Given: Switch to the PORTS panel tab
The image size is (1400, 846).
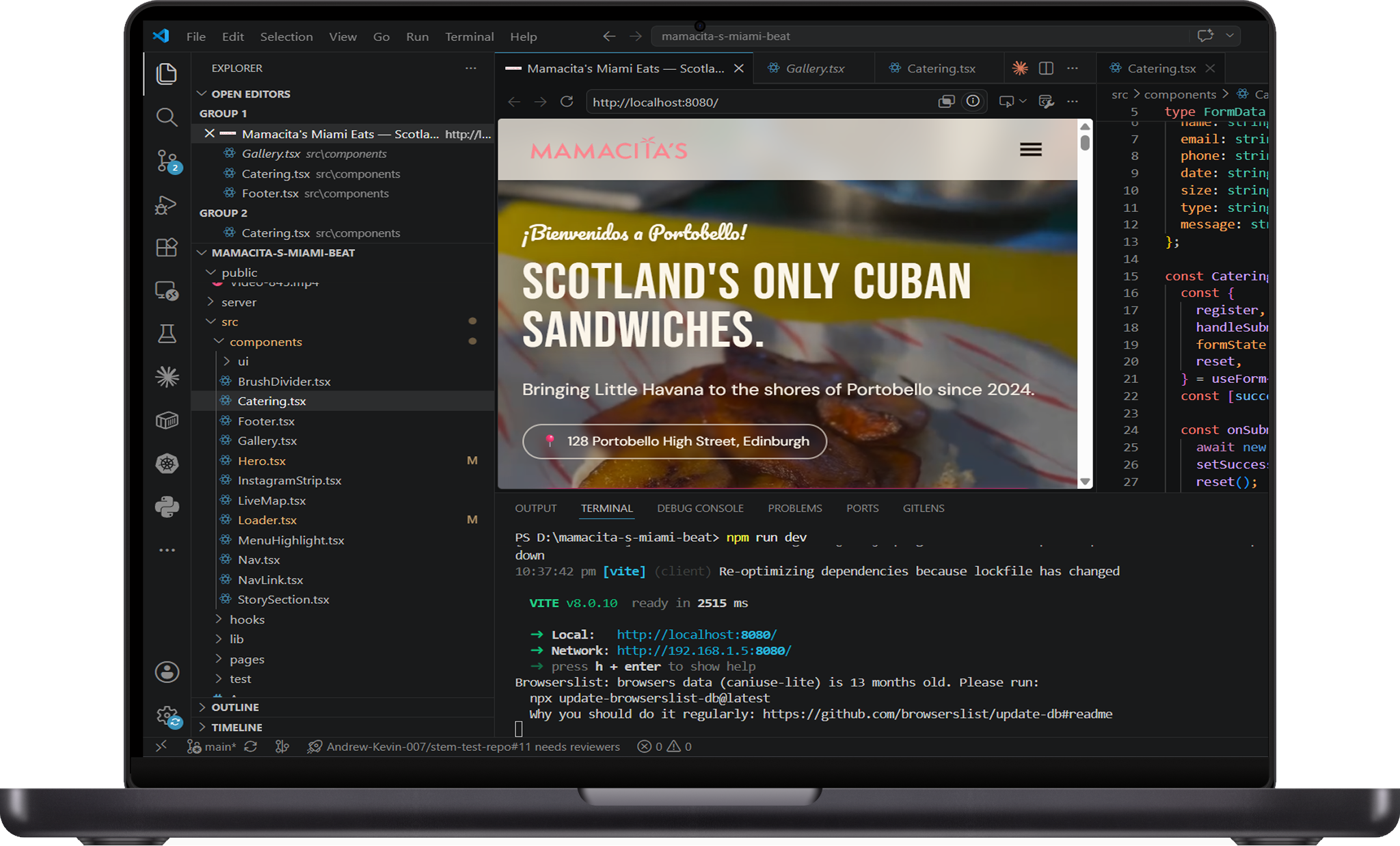Looking at the screenshot, I should tap(862, 508).
